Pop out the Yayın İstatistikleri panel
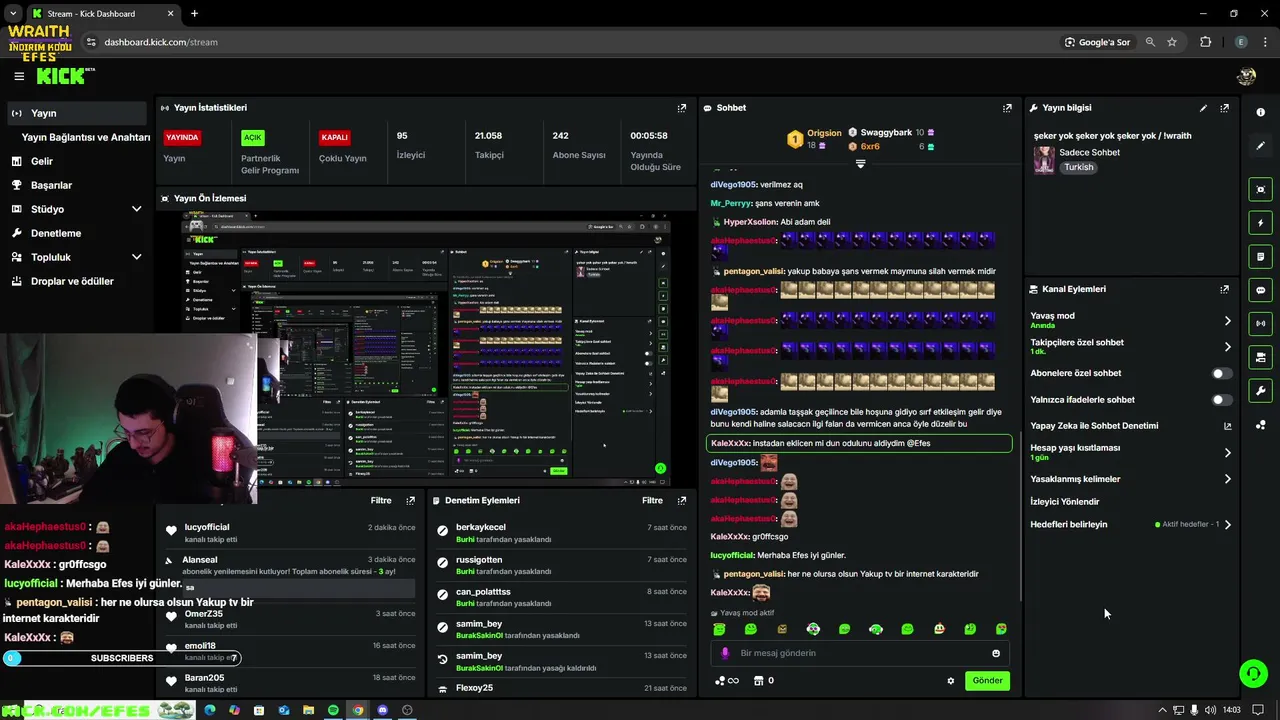 click(682, 108)
